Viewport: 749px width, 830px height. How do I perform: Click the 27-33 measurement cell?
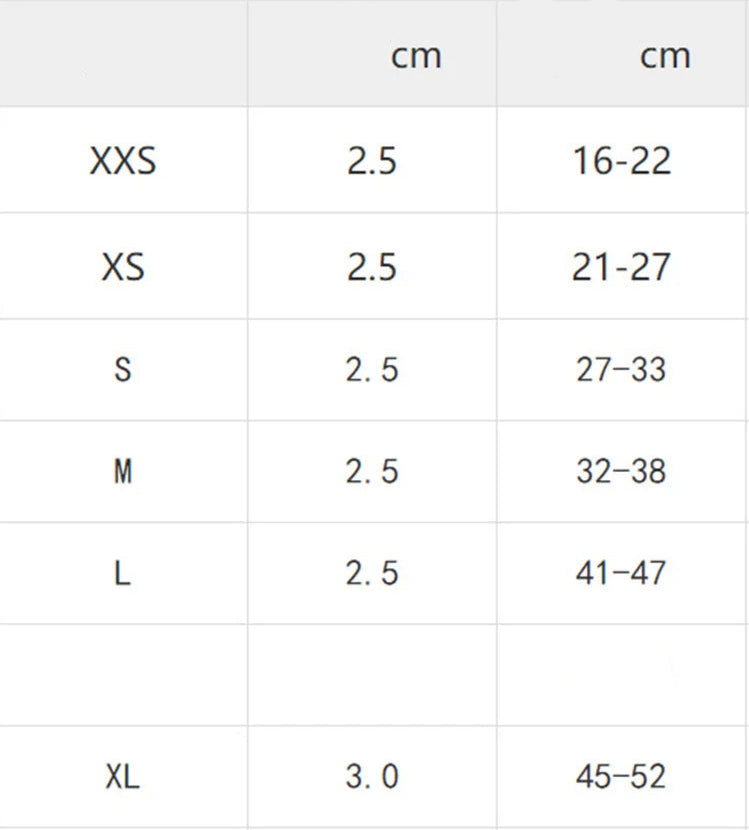point(621,370)
